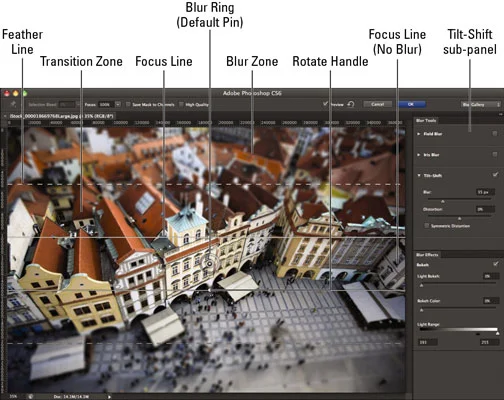Click the Light Range field showing 255

[489, 342]
